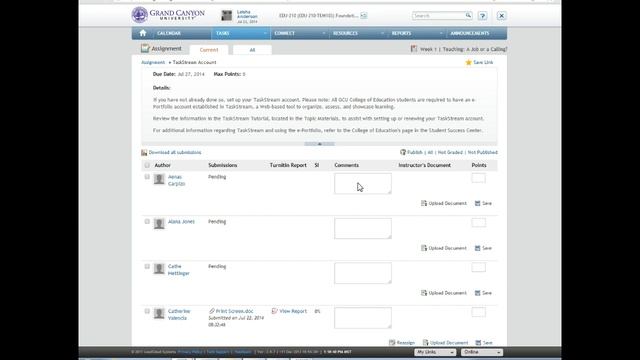Click Download all submissions link

click(175, 152)
